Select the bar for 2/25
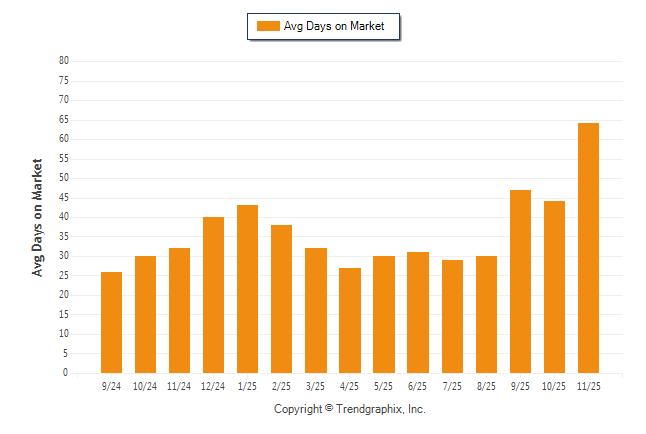Viewport: 646px width, 434px height. (282, 299)
